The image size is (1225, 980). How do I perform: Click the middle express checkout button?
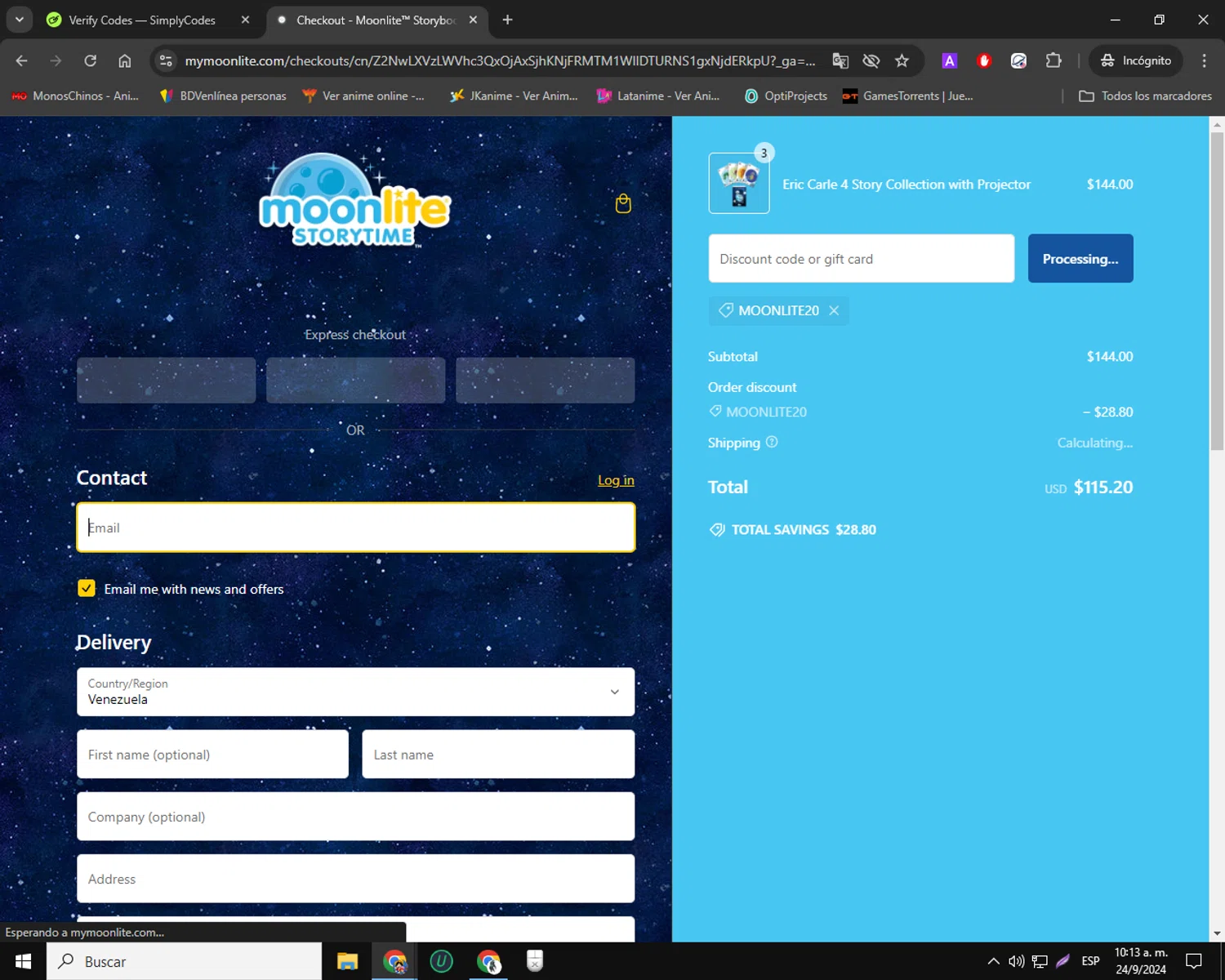click(x=355, y=380)
